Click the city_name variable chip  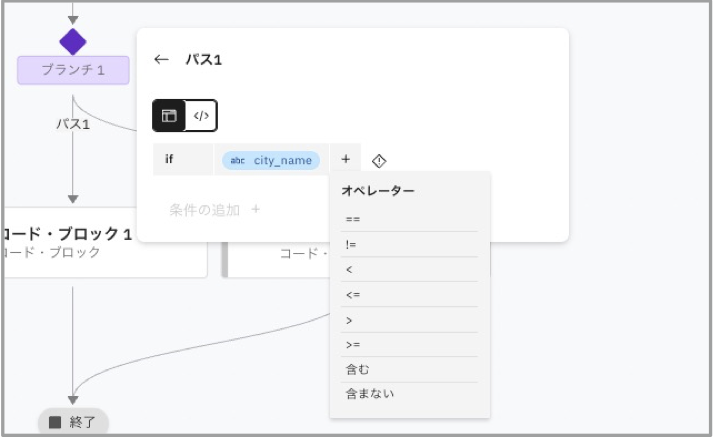point(271,160)
